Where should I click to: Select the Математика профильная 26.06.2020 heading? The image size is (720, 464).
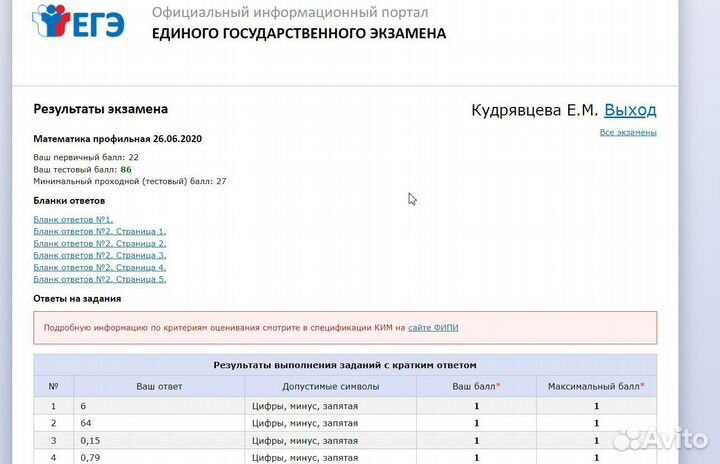(118, 139)
